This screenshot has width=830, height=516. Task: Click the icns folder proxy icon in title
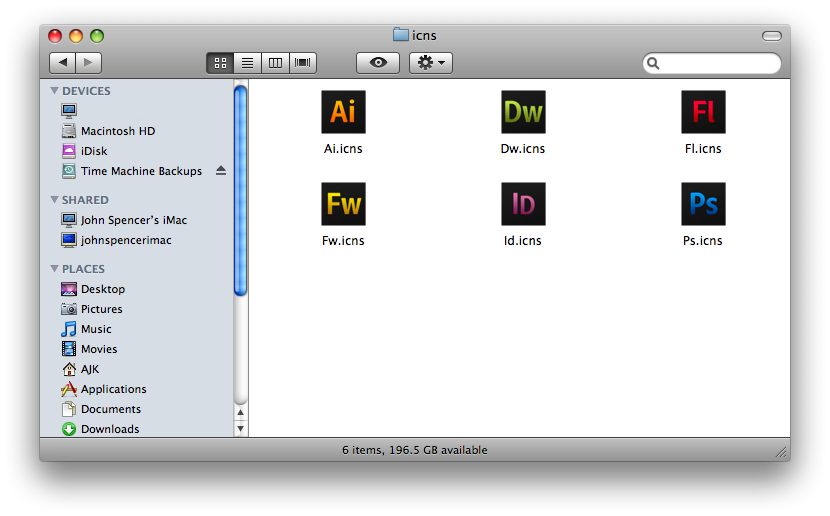click(x=401, y=35)
